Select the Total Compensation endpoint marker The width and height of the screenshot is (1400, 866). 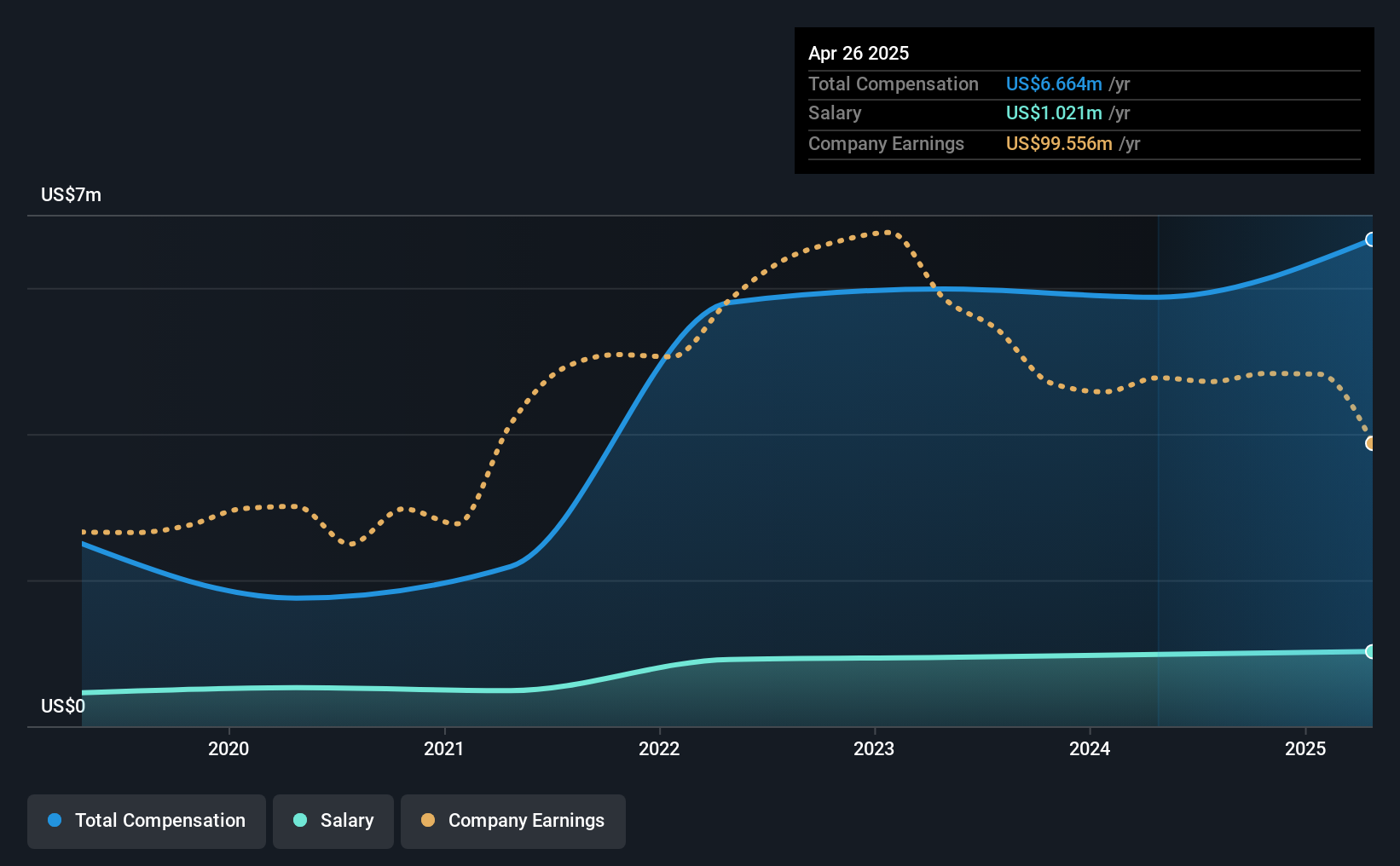tap(1370, 240)
